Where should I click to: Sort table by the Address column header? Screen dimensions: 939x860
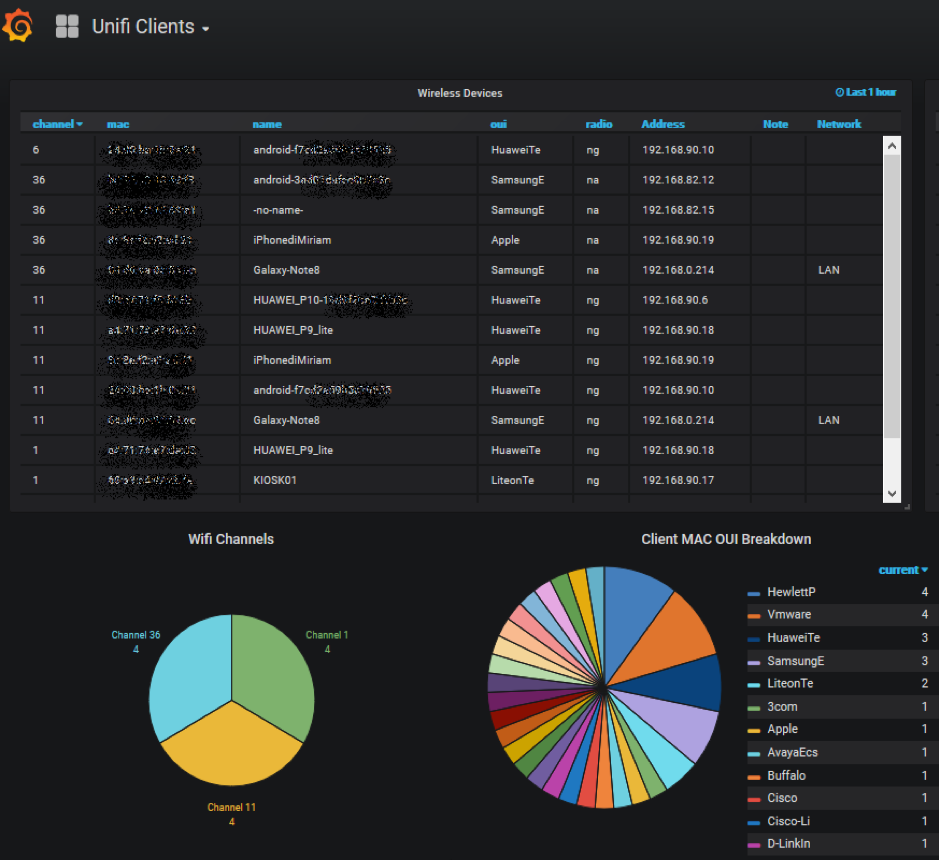pyautogui.click(x=663, y=124)
